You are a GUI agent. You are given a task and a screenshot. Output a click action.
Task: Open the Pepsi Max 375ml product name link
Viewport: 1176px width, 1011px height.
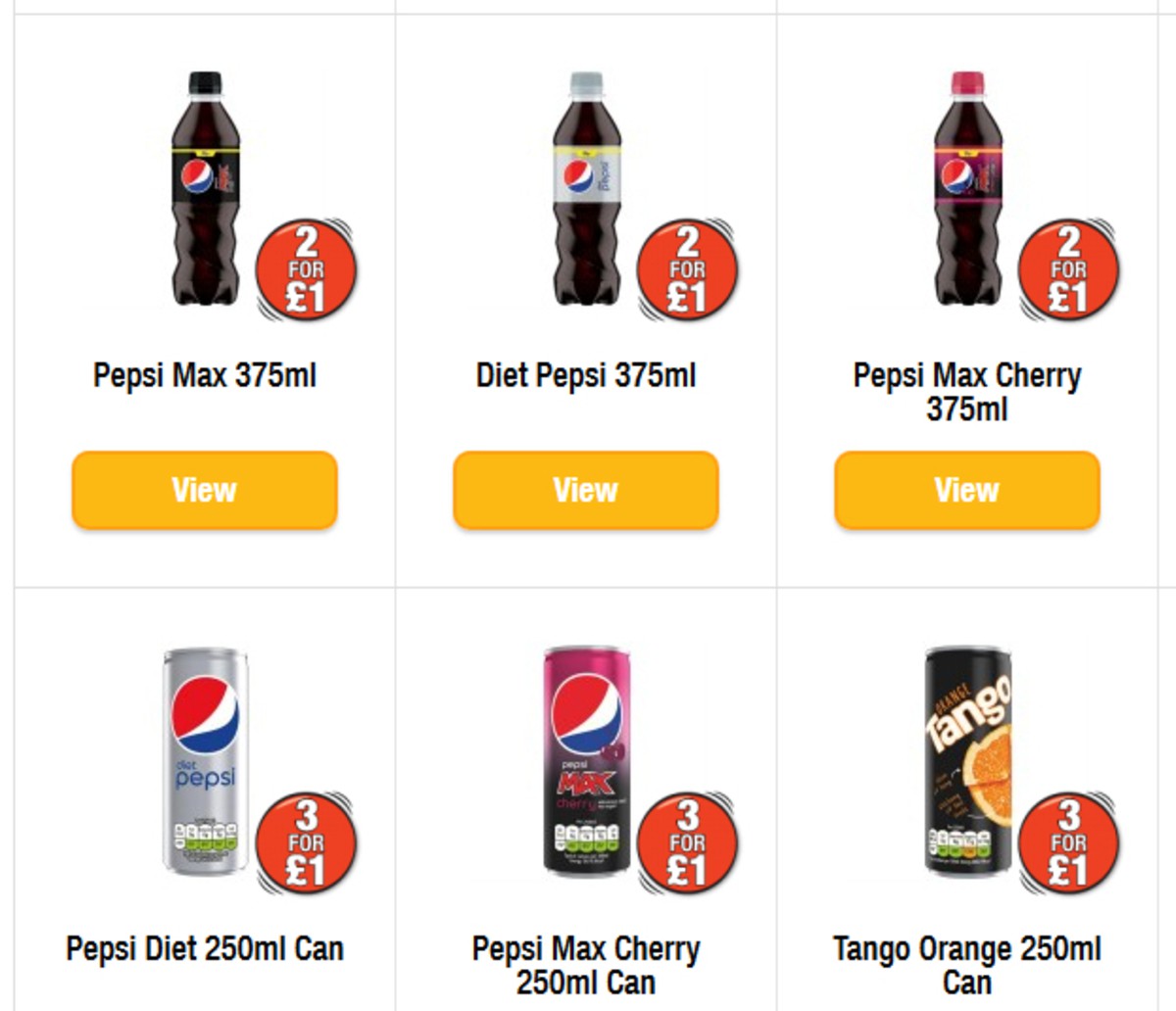(203, 374)
